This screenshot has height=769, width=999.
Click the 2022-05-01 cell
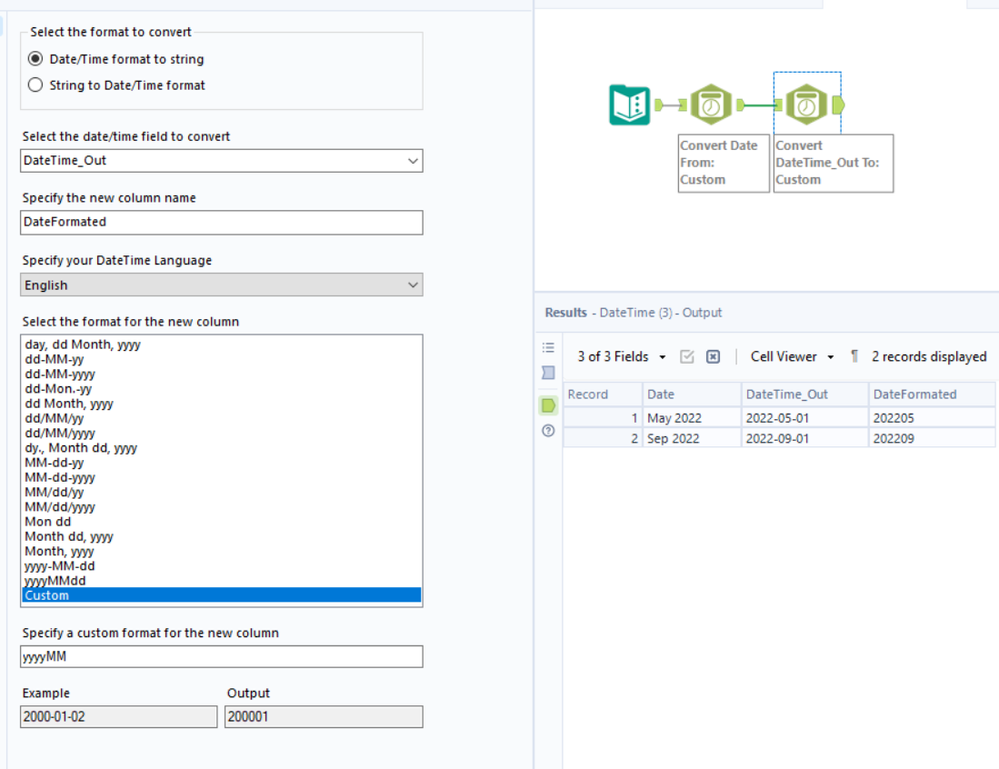[805, 418]
